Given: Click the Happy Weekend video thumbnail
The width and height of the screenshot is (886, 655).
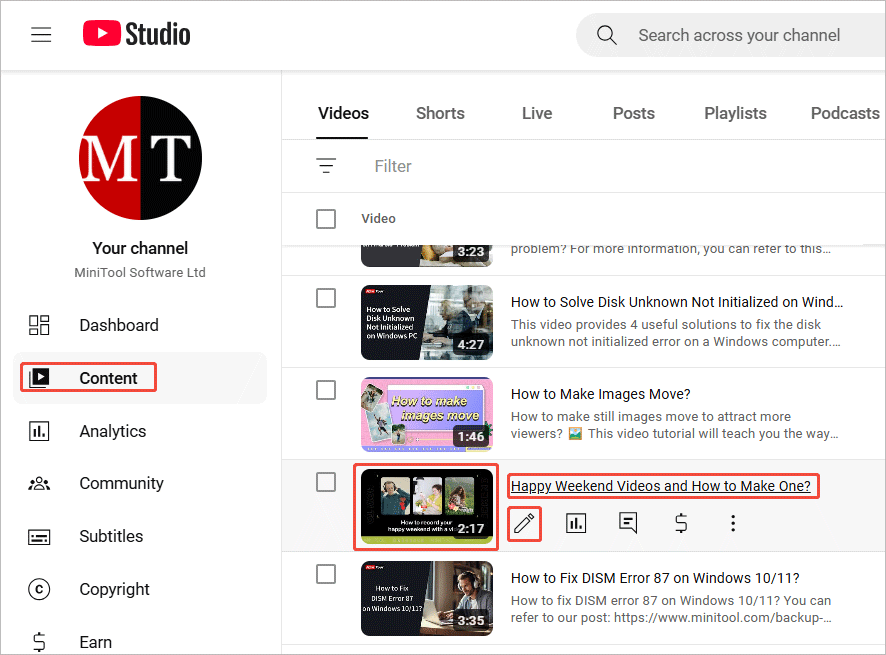Looking at the screenshot, I should click(426, 507).
